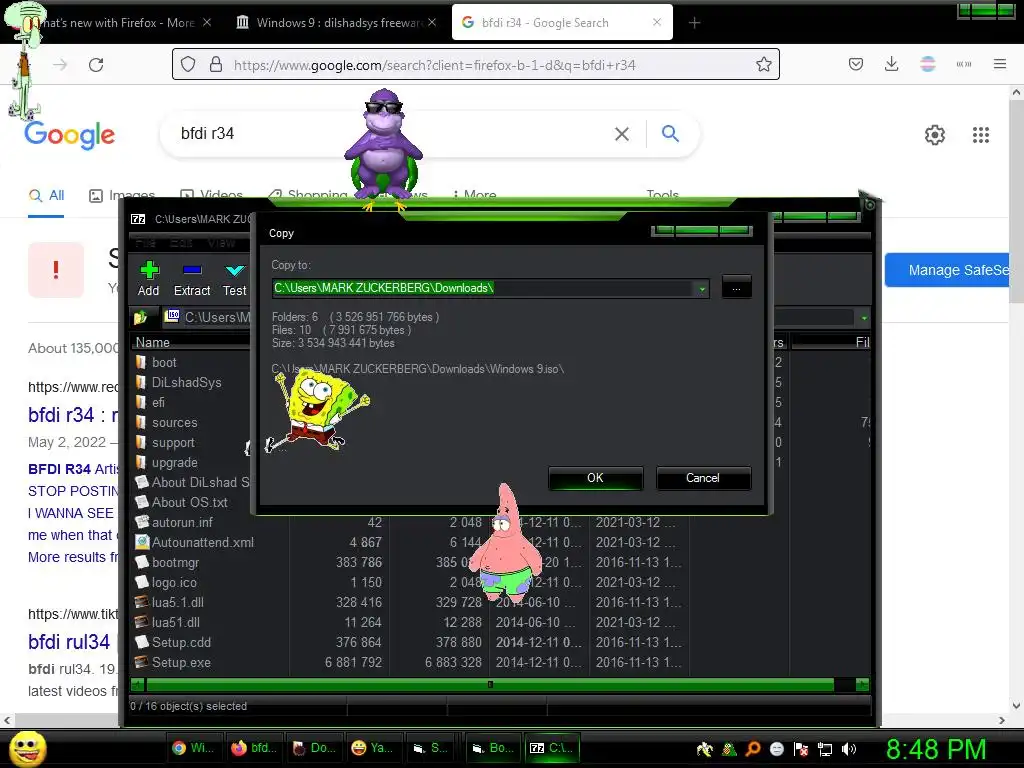
Task: Open a new Firefox tab with plus
Action: point(694,23)
